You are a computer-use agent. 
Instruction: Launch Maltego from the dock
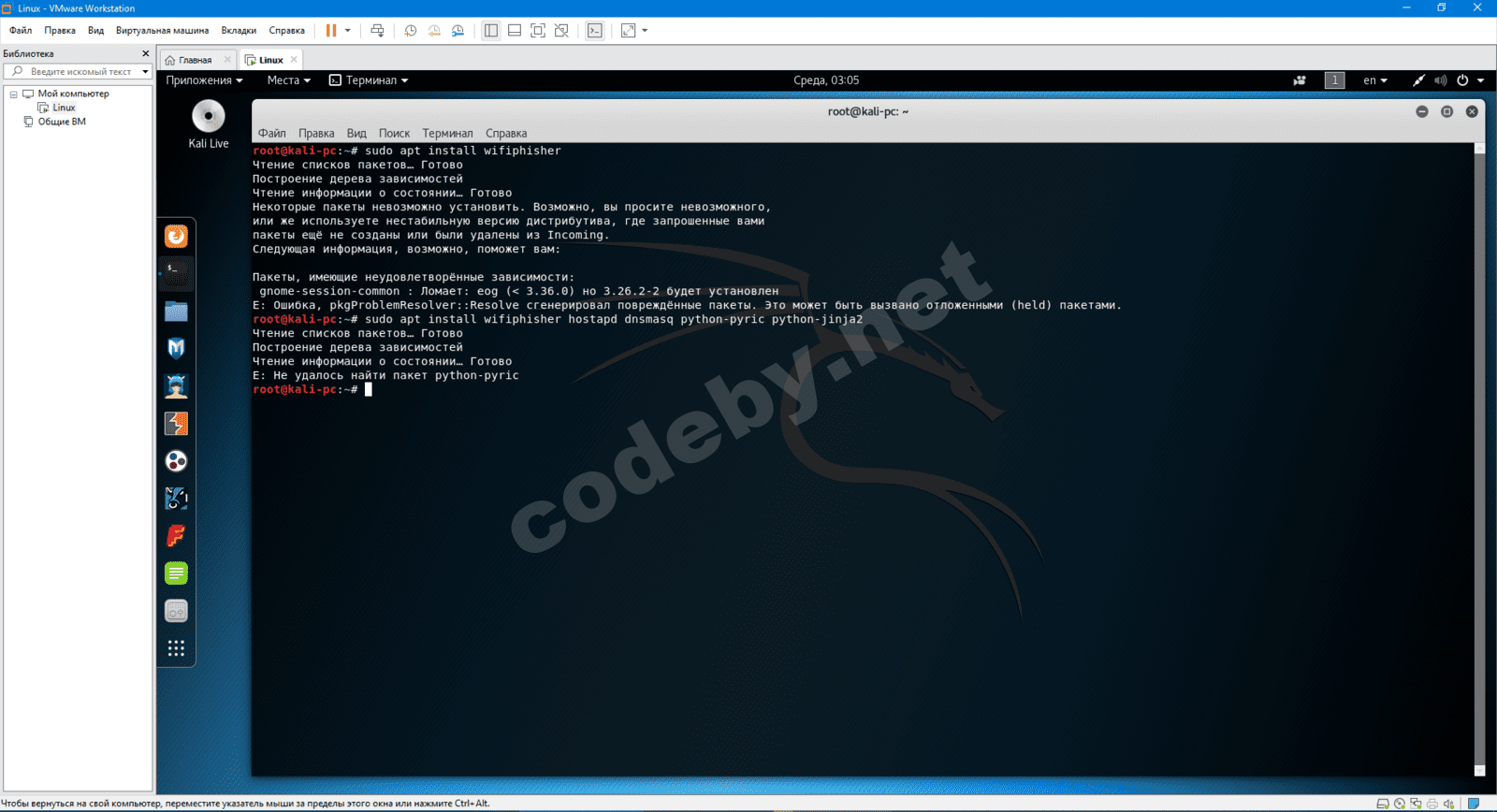(176, 498)
